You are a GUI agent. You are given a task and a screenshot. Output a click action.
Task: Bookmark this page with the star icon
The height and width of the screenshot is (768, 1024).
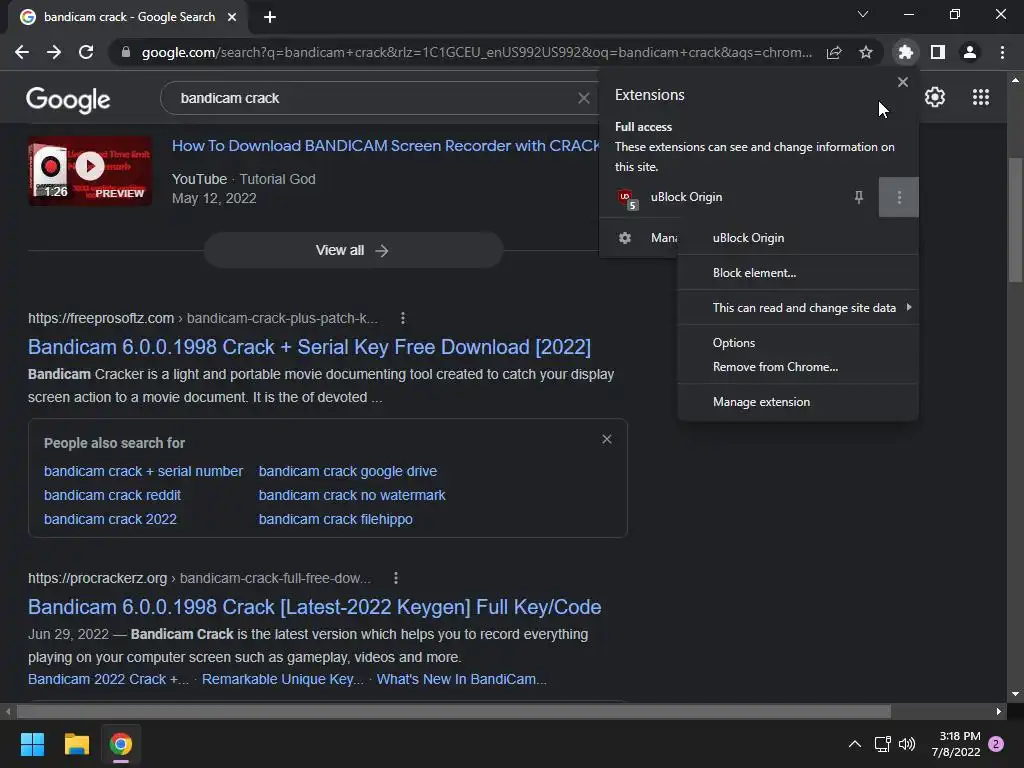pyautogui.click(x=866, y=52)
